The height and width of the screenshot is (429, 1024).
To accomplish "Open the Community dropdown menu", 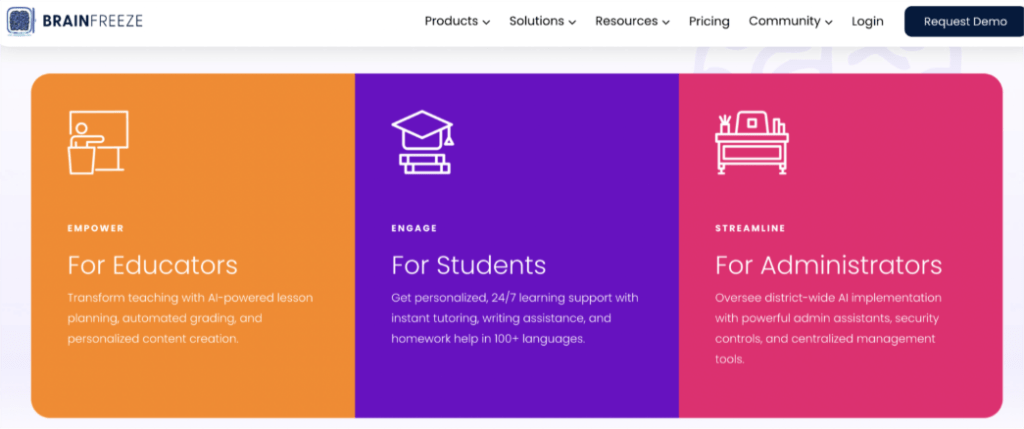I will click(790, 21).
